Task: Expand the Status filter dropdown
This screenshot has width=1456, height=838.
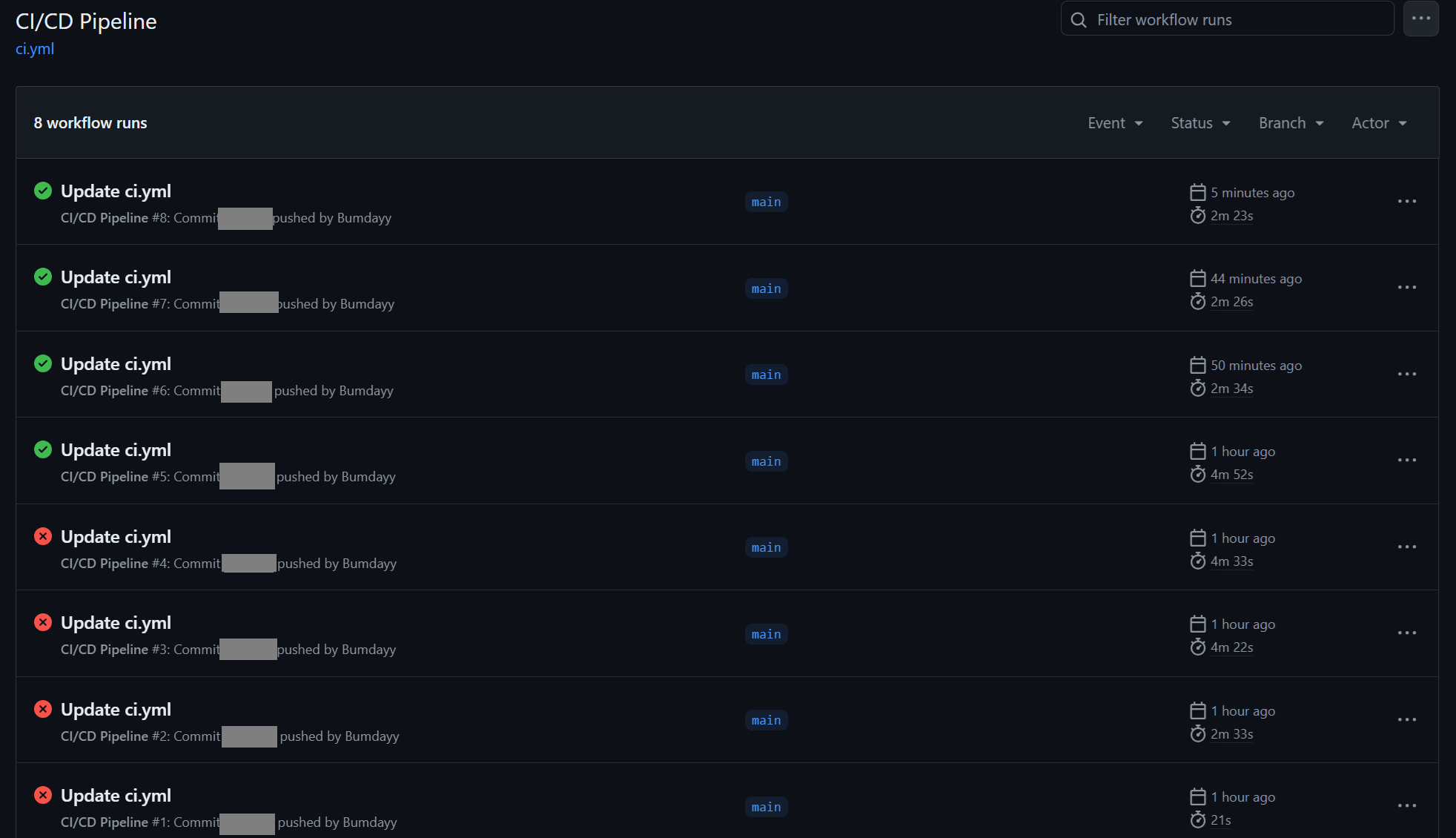Action: pos(1199,123)
